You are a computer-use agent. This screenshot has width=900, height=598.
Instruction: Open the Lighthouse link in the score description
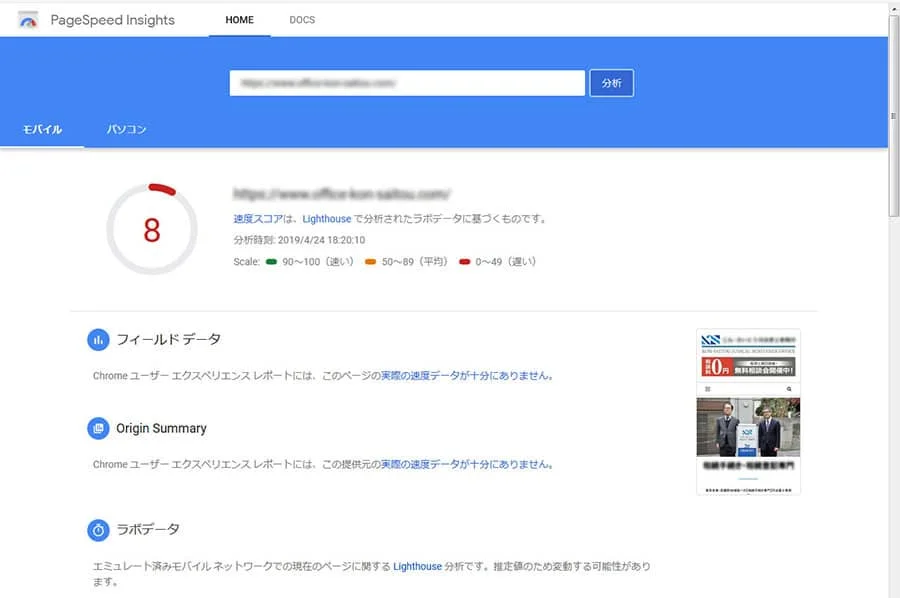[326, 218]
